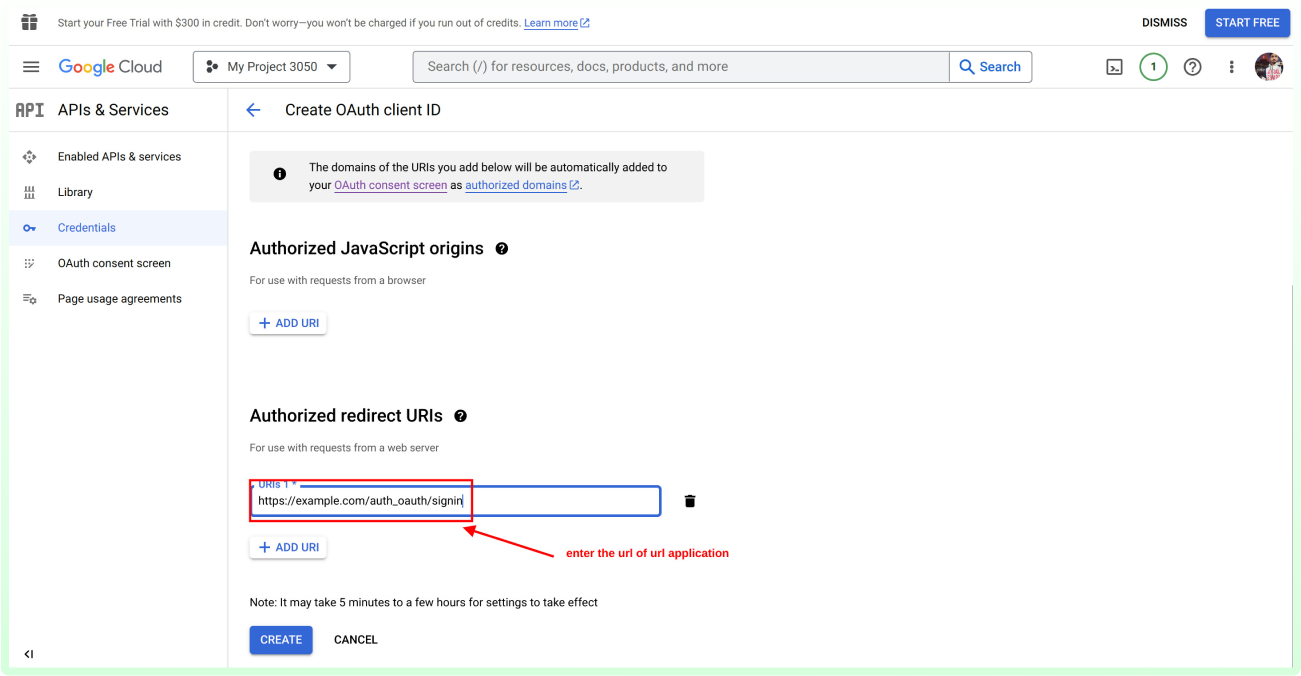Click CANCEL to discard the client ID
The width and height of the screenshot is (1301, 676).
(x=355, y=639)
